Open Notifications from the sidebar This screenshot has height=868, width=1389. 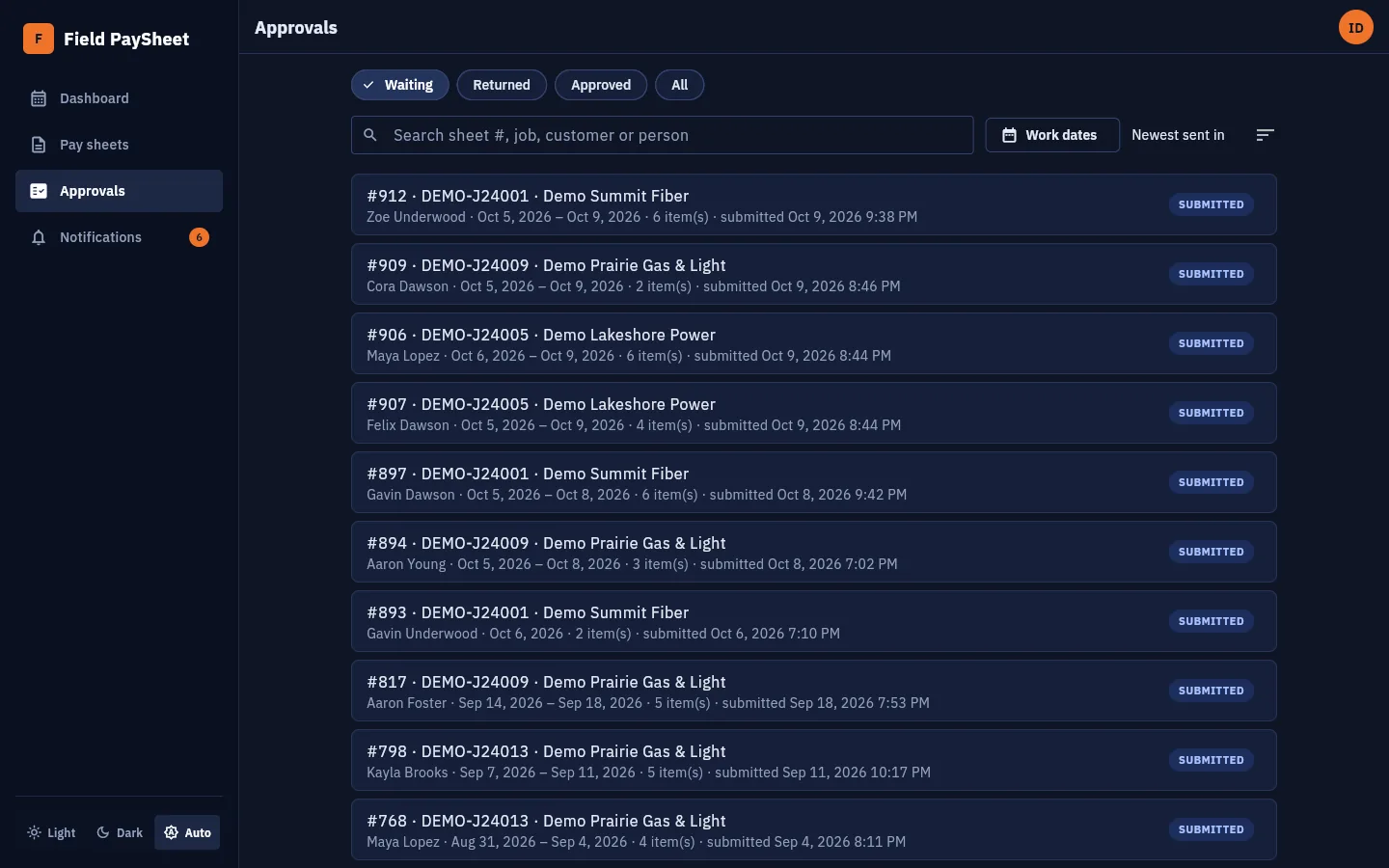click(x=119, y=237)
